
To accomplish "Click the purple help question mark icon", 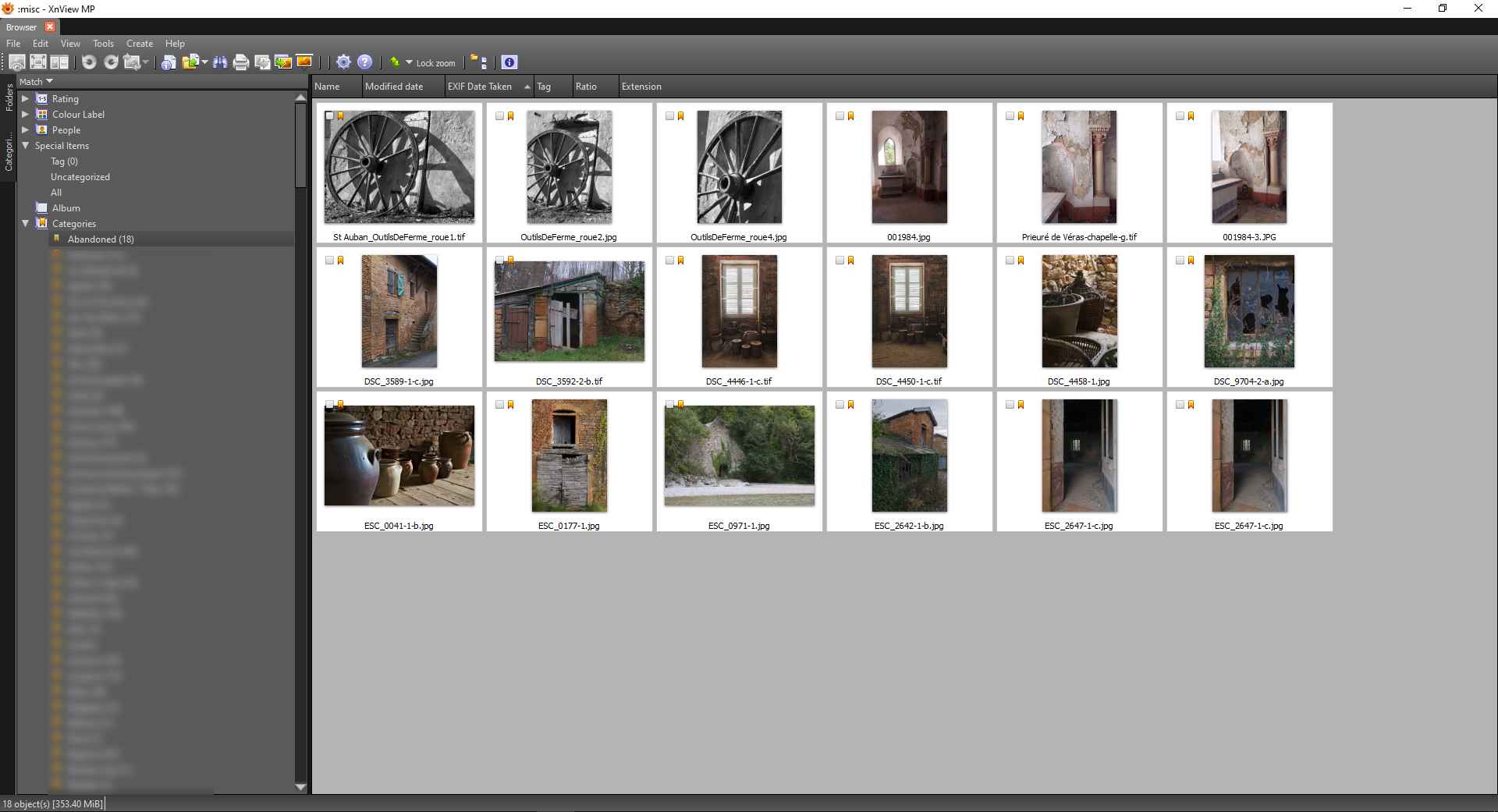I will pos(364,62).
